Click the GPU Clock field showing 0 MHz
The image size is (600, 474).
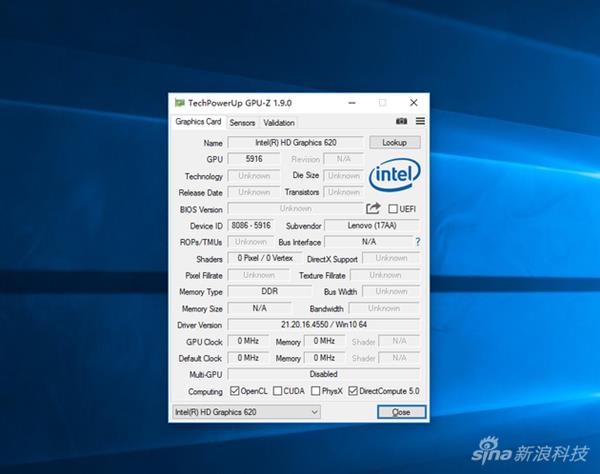248,341
